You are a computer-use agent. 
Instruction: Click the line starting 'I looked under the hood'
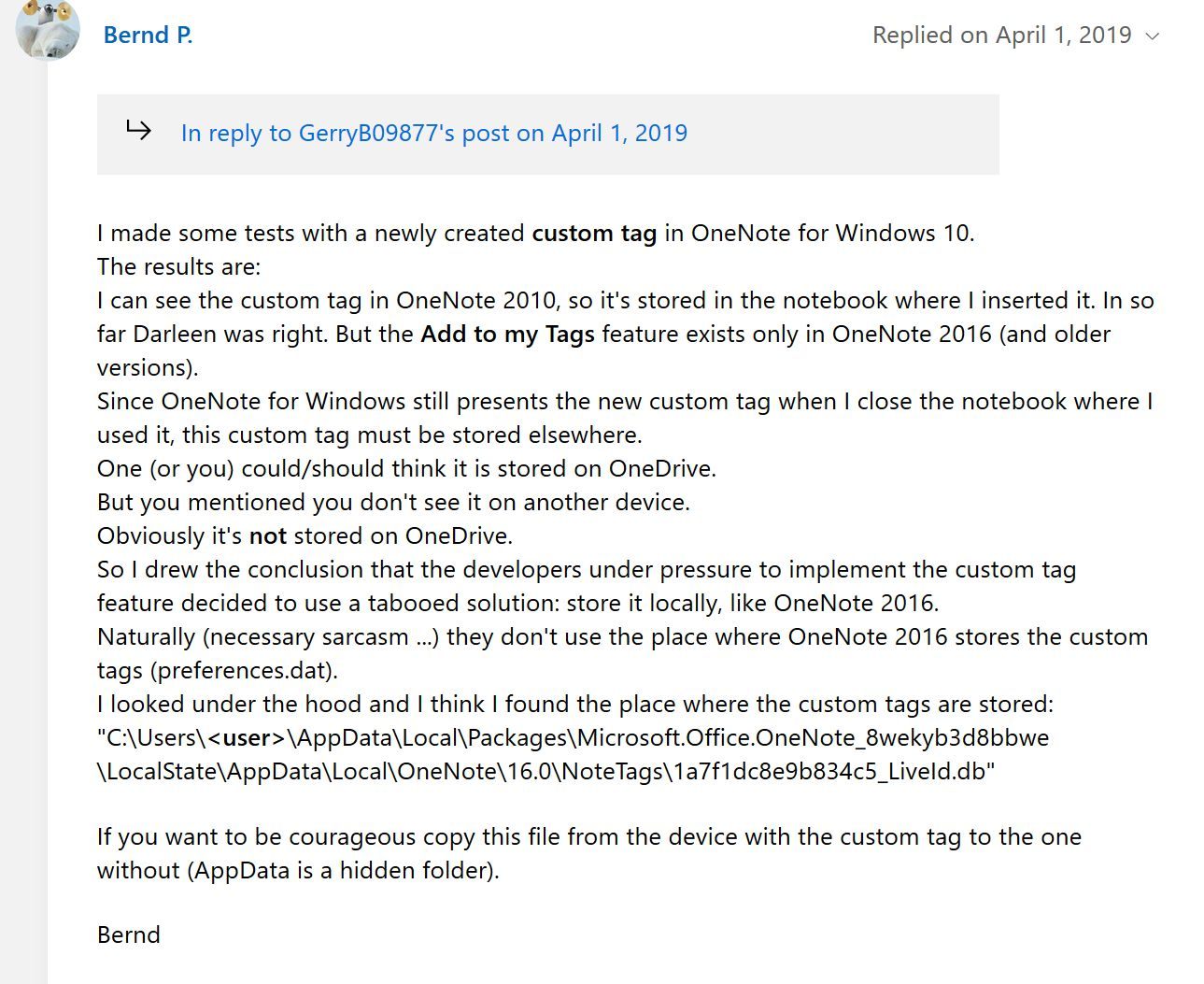point(574,705)
